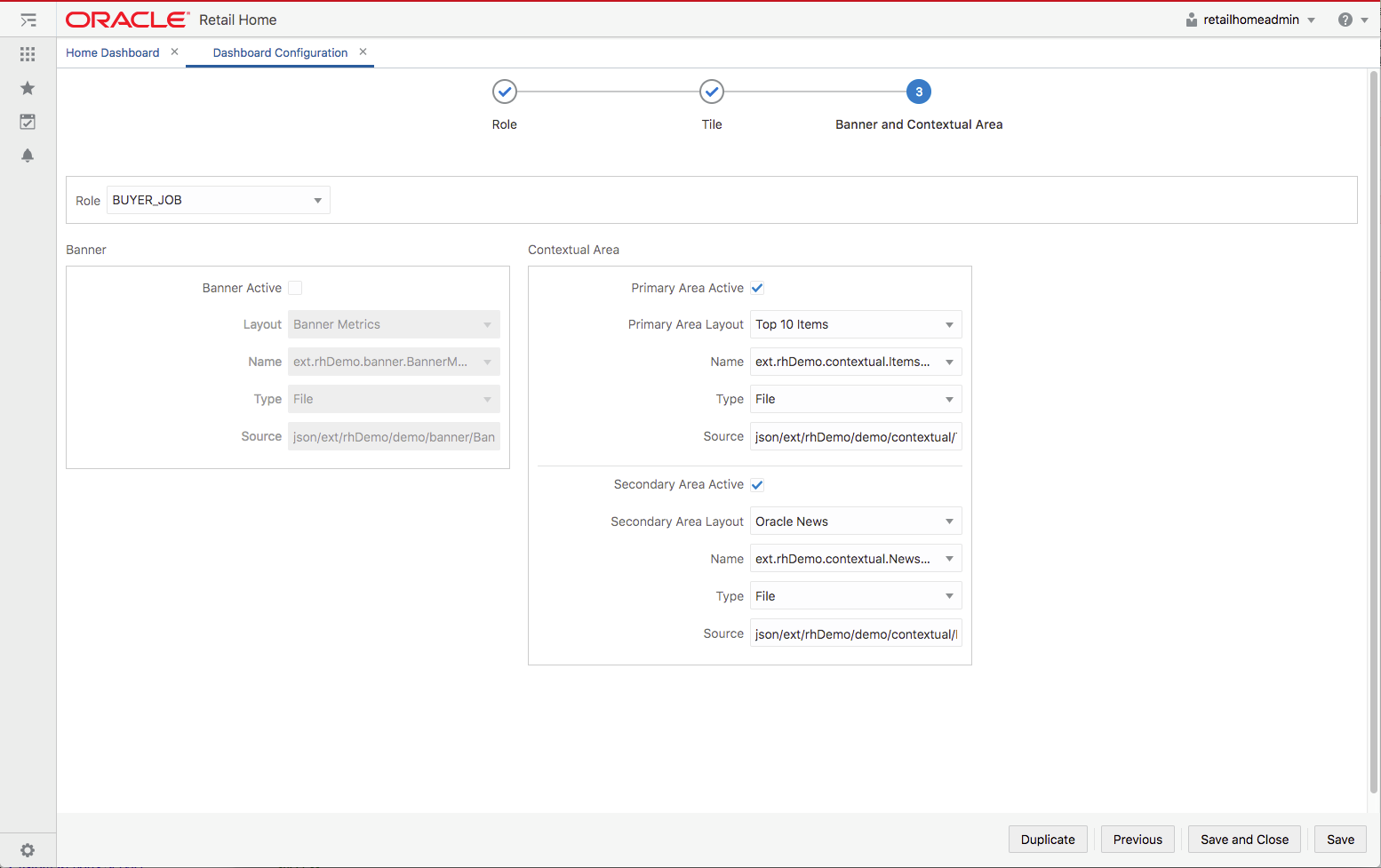The image size is (1381, 868).
Task: Click the Retail Home title text
Action: 237,20
